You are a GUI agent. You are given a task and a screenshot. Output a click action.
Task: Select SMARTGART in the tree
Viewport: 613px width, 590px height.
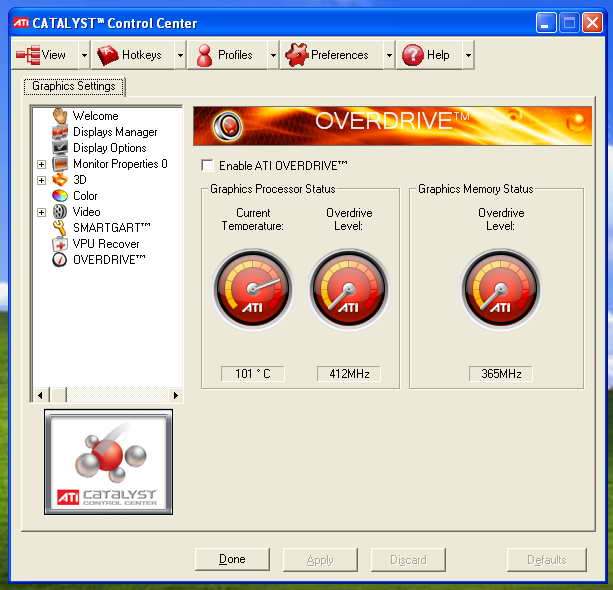[x=112, y=228]
